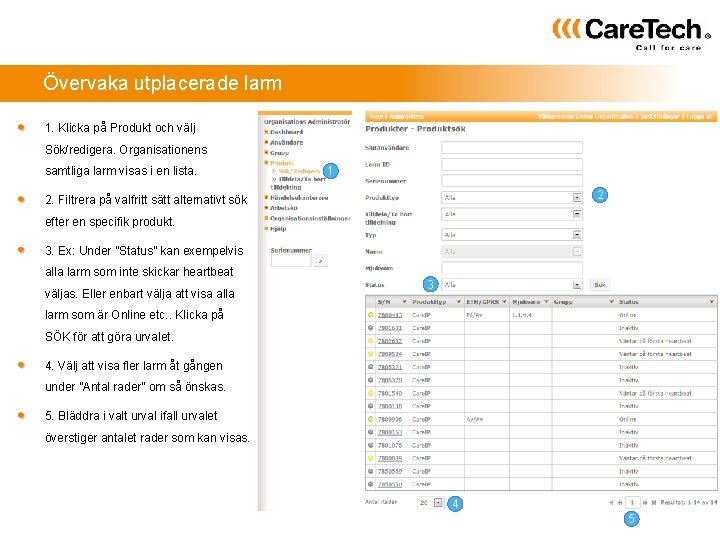This screenshot has height=540, width=720.
Task: Go to last results page icon
Action: pyautogui.click(x=654, y=503)
